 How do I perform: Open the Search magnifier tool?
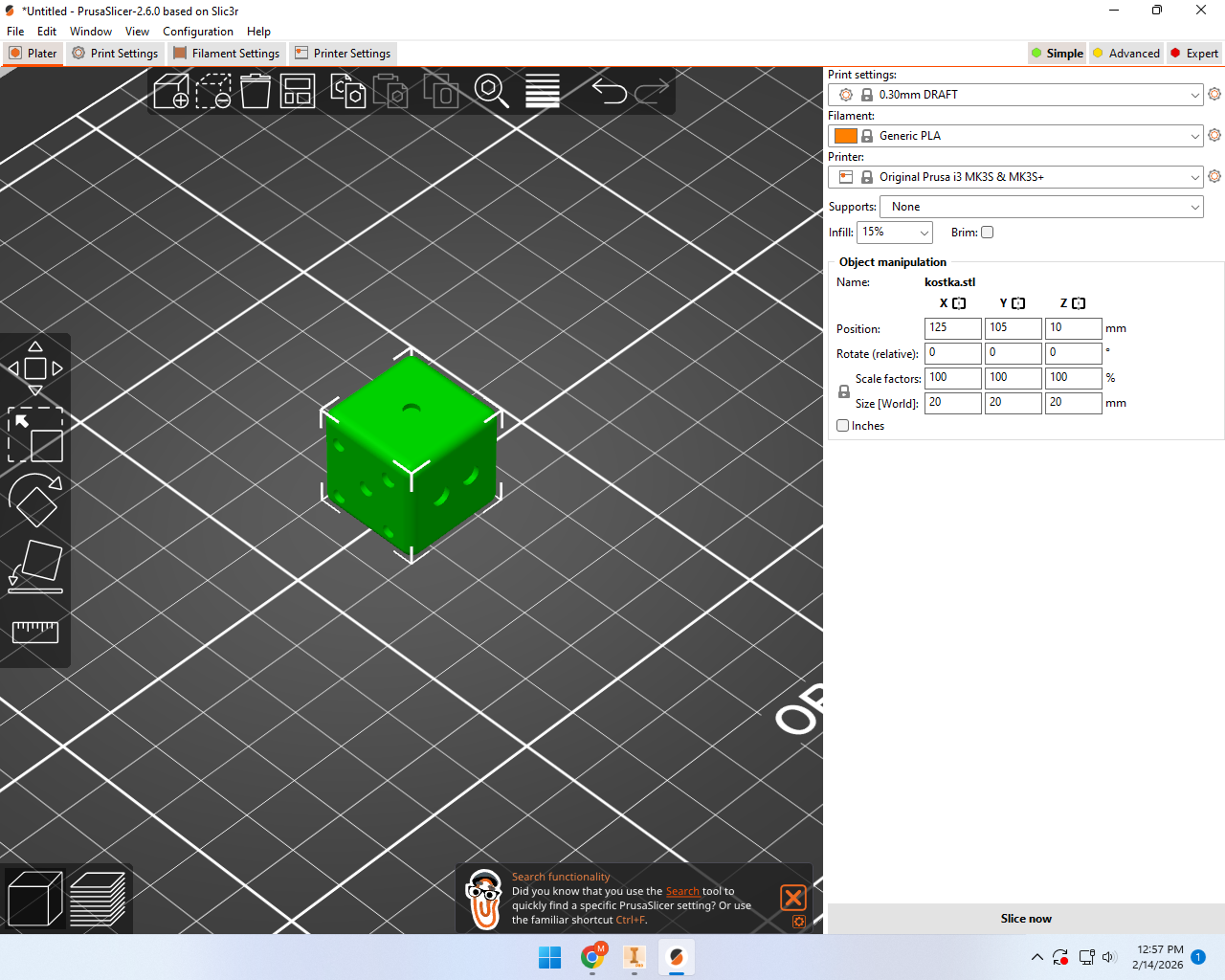point(491,92)
